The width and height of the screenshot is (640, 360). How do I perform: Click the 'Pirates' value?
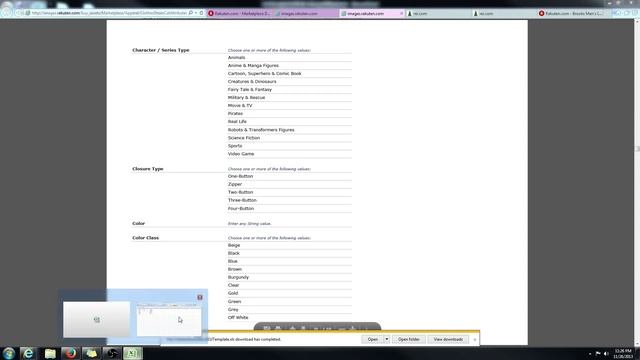(235, 113)
